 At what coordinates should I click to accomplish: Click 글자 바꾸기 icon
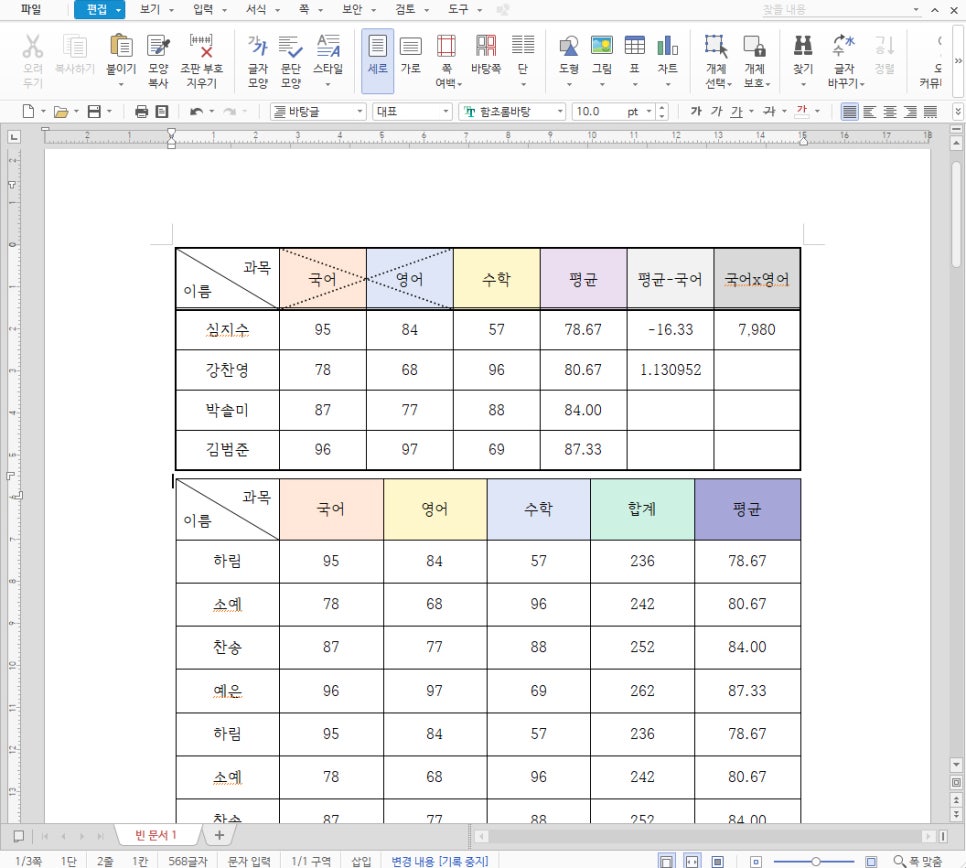pos(844,47)
